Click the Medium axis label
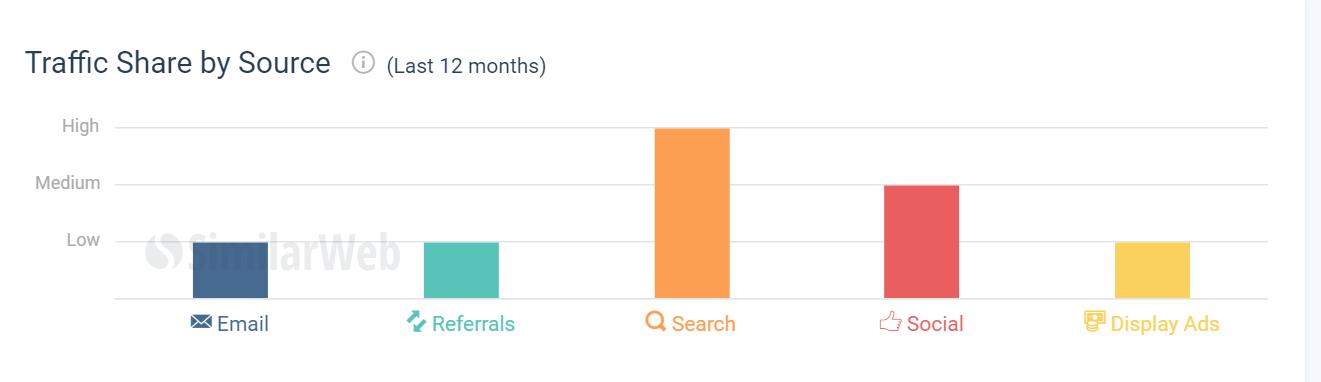The image size is (1321, 382). pyautogui.click(x=68, y=183)
